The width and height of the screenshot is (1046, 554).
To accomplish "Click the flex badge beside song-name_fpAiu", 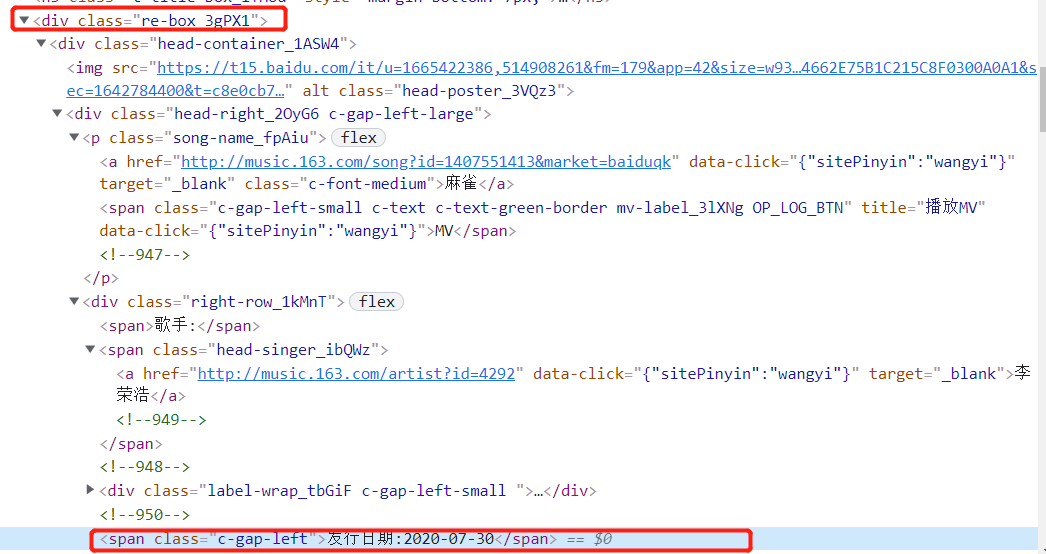I will point(359,137).
